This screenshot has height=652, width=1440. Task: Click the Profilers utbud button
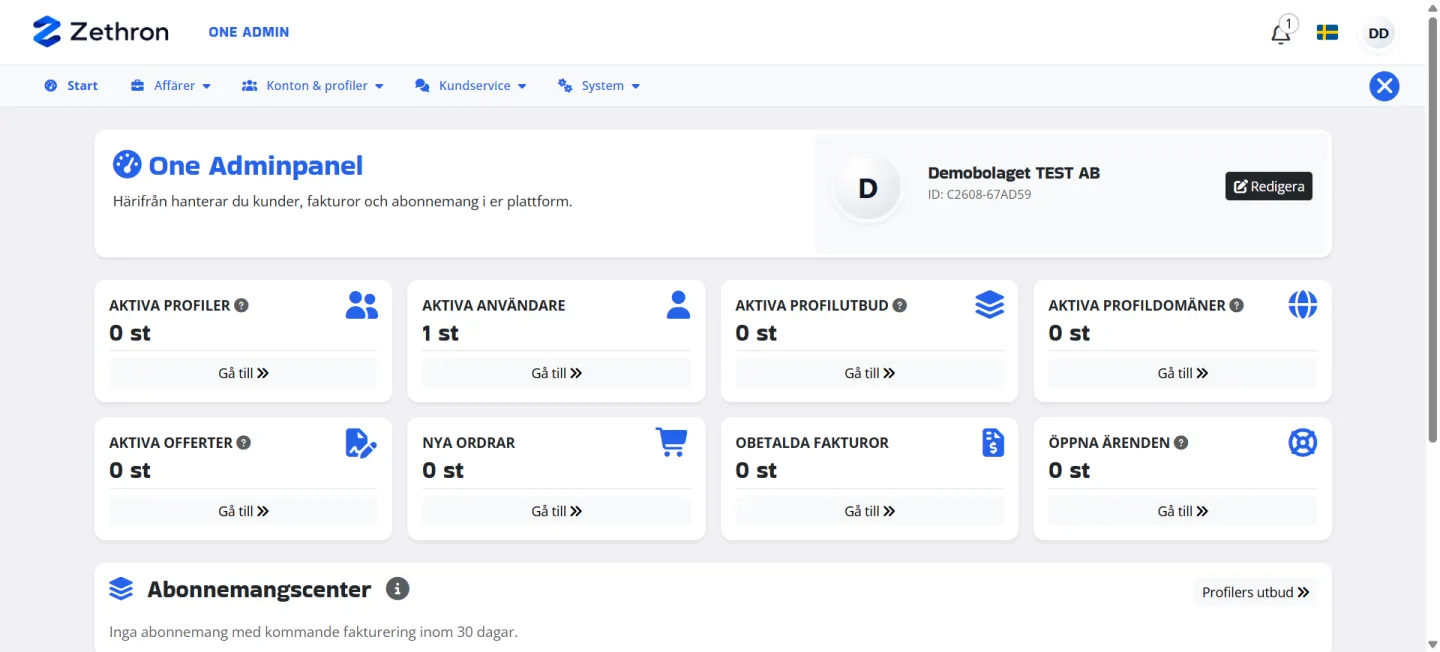(x=1255, y=592)
